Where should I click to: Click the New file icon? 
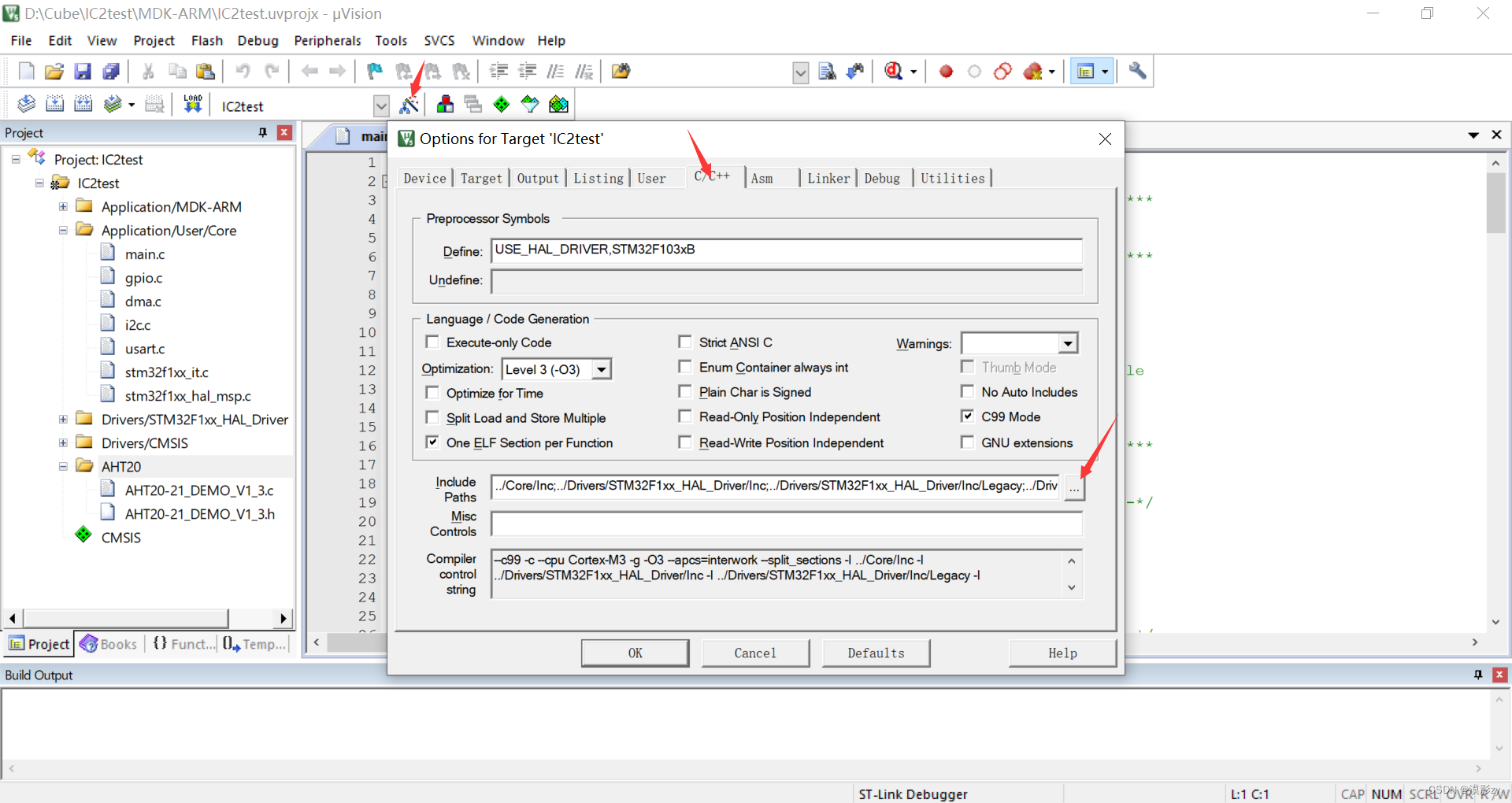[26, 72]
